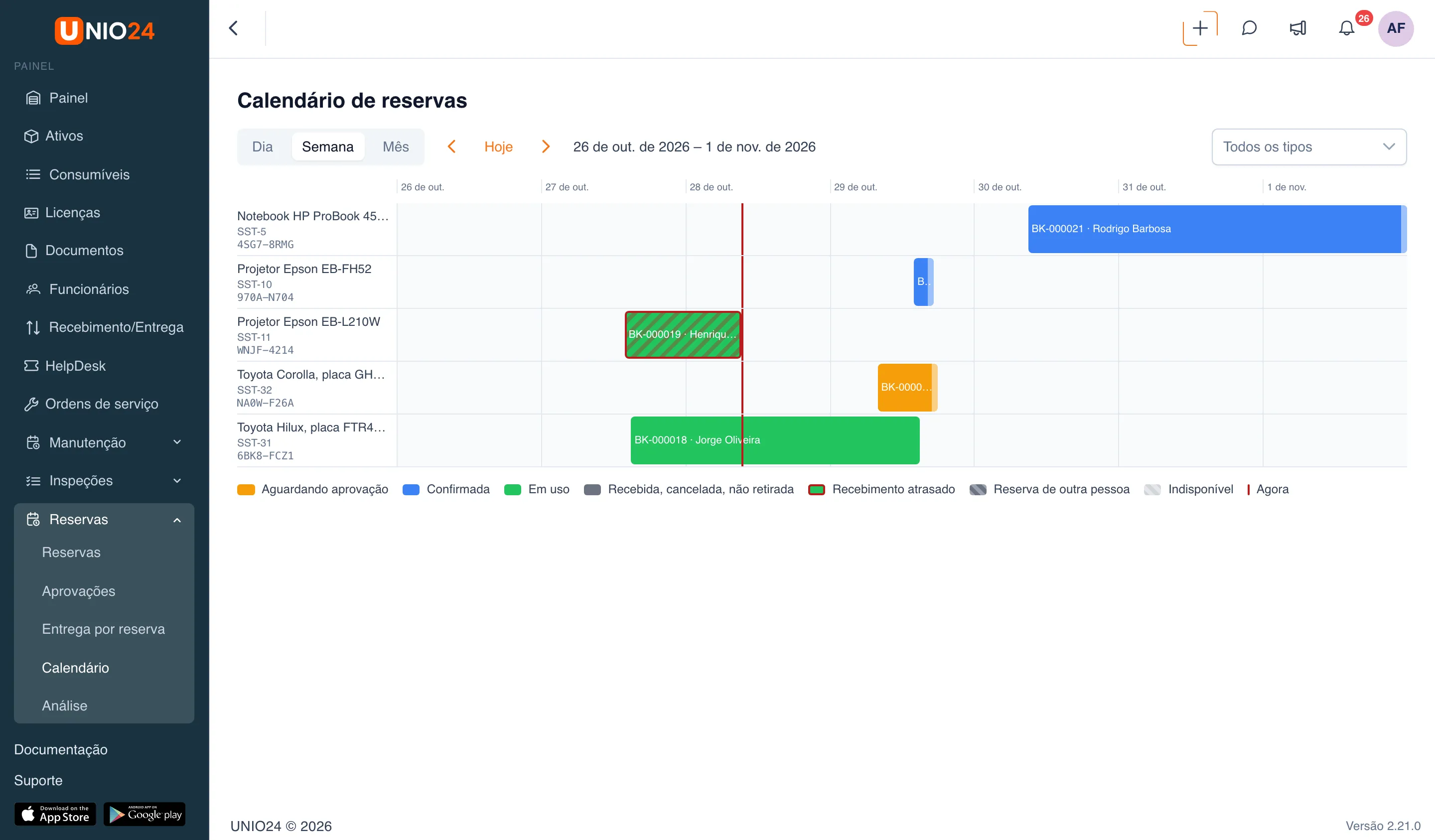Image resolution: width=1435 pixels, height=840 pixels.
Task: Open announcements megaphone icon
Action: 1298,28
